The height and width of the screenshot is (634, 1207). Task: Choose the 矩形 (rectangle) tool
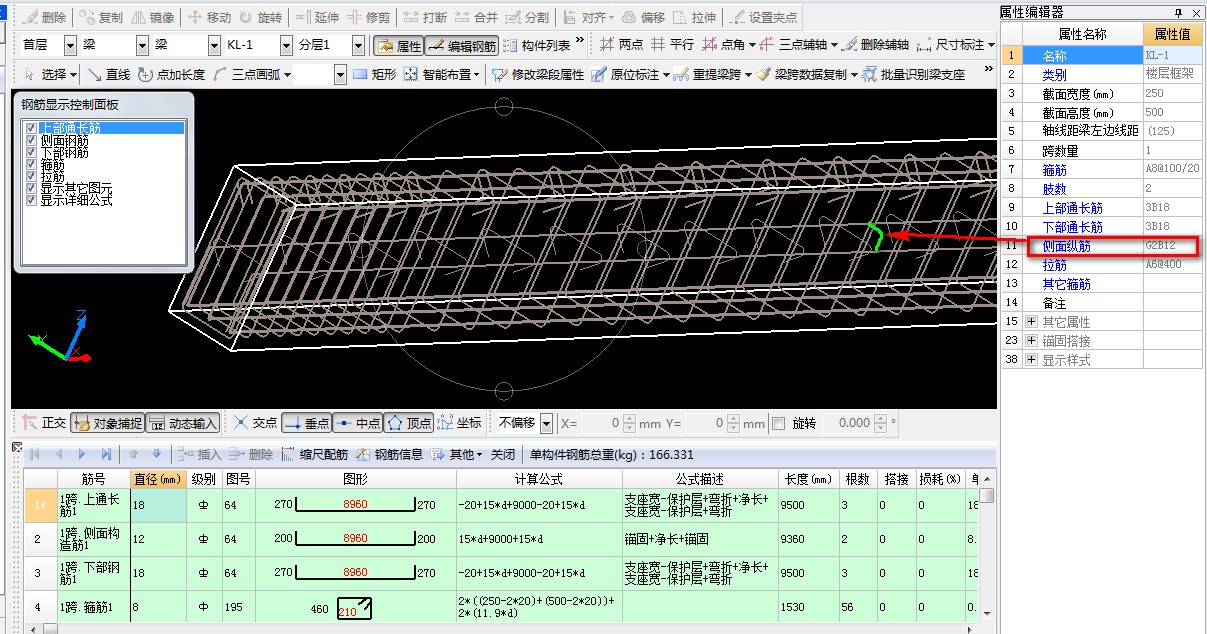click(x=375, y=74)
